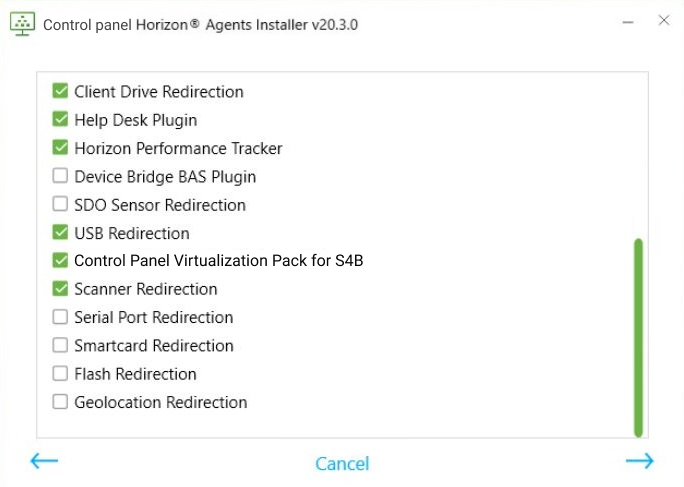Cancel the installation
The height and width of the screenshot is (487, 684).
[x=342, y=464]
